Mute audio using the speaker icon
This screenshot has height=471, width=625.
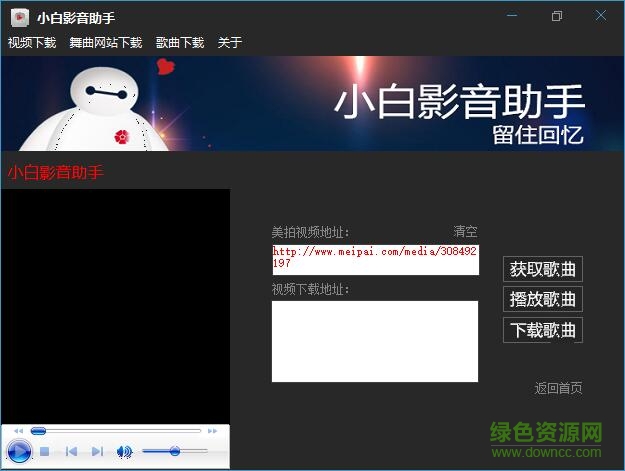[124, 451]
